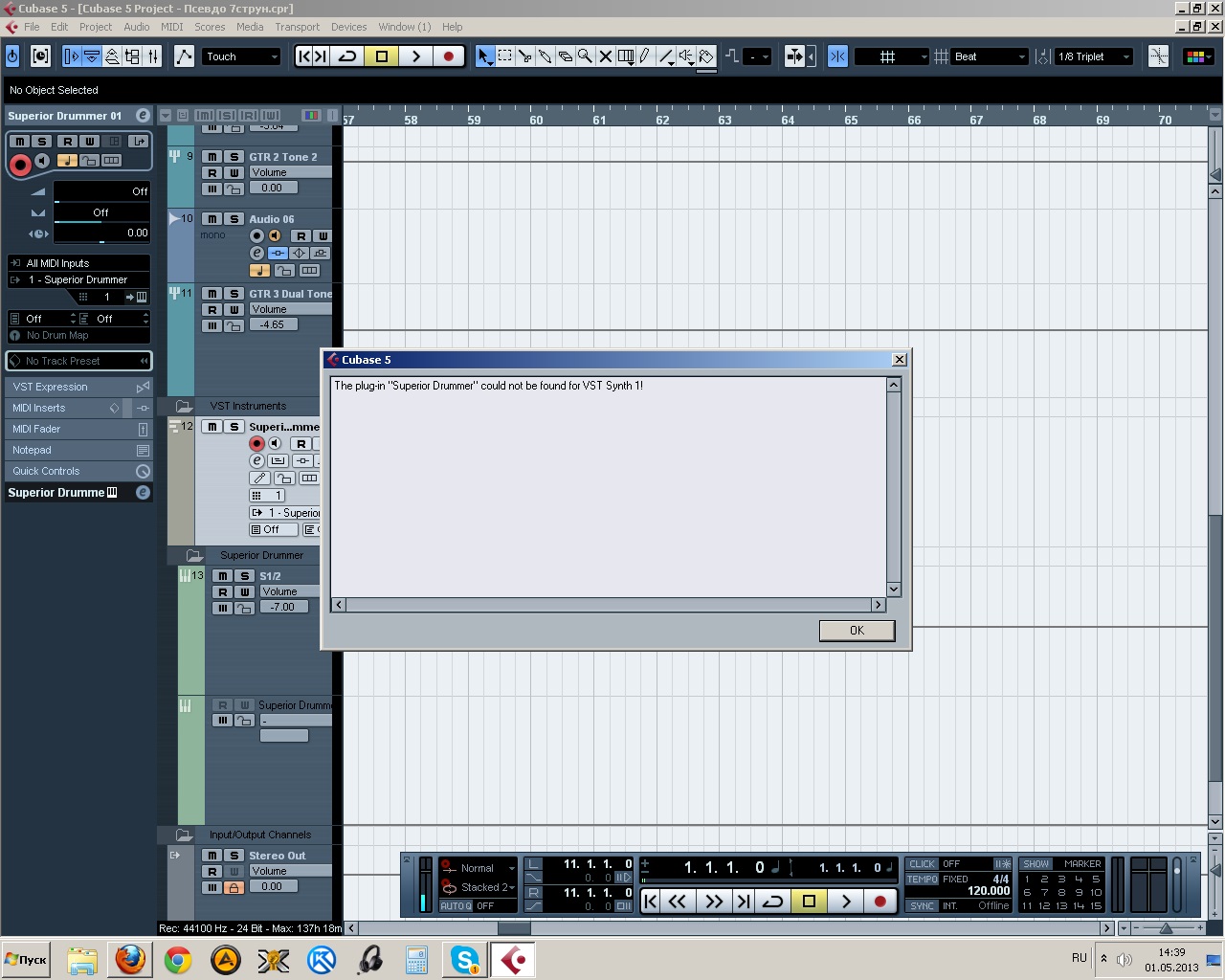The image size is (1225, 980).
Task: Open the Transport menu
Action: tap(297, 27)
